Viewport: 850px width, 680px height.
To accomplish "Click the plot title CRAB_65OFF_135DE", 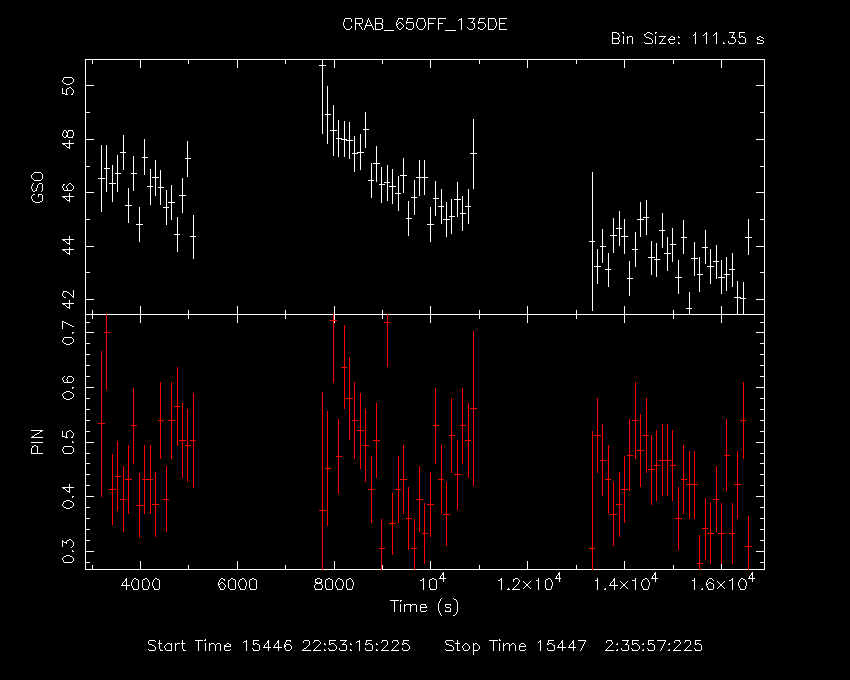I will point(424,24).
